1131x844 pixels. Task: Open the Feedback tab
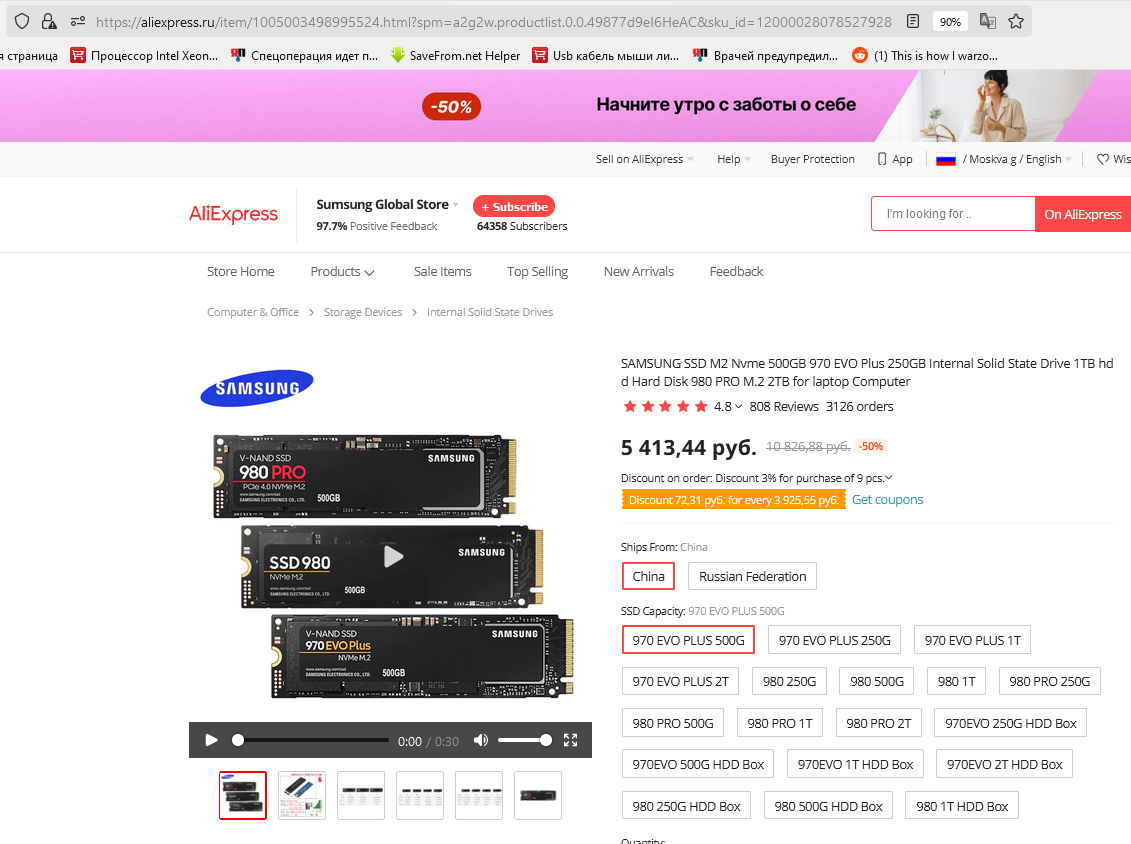[736, 271]
